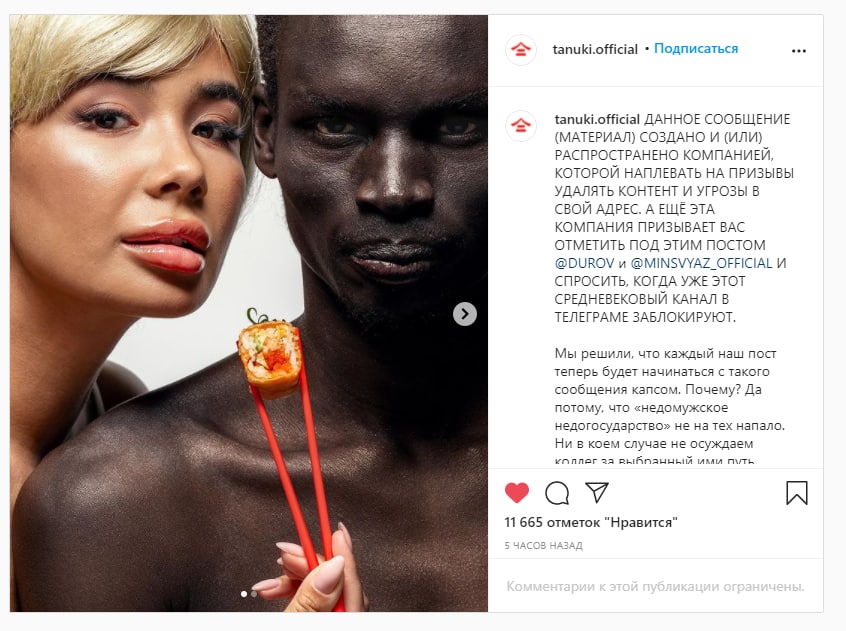Image resolution: width=846 pixels, height=631 pixels.
Task: Click the 5 ЧАСОВ НАЗАД timestamp
Action: 543,546
